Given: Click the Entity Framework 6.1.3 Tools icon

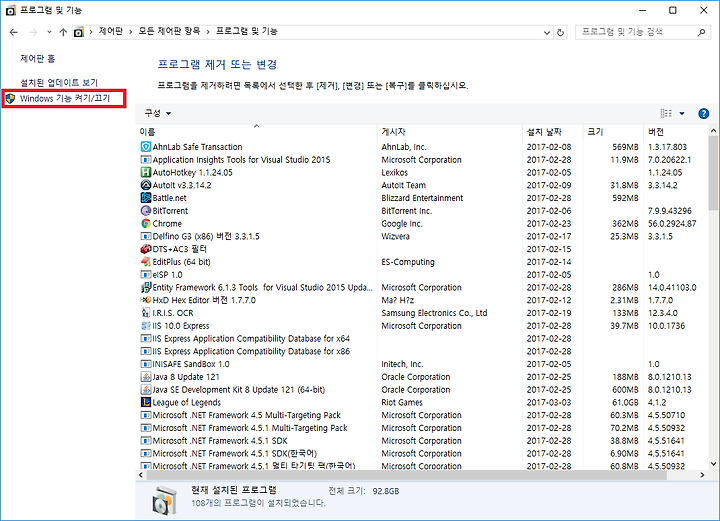Looking at the screenshot, I should pyautogui.click(x=146, y=287).
